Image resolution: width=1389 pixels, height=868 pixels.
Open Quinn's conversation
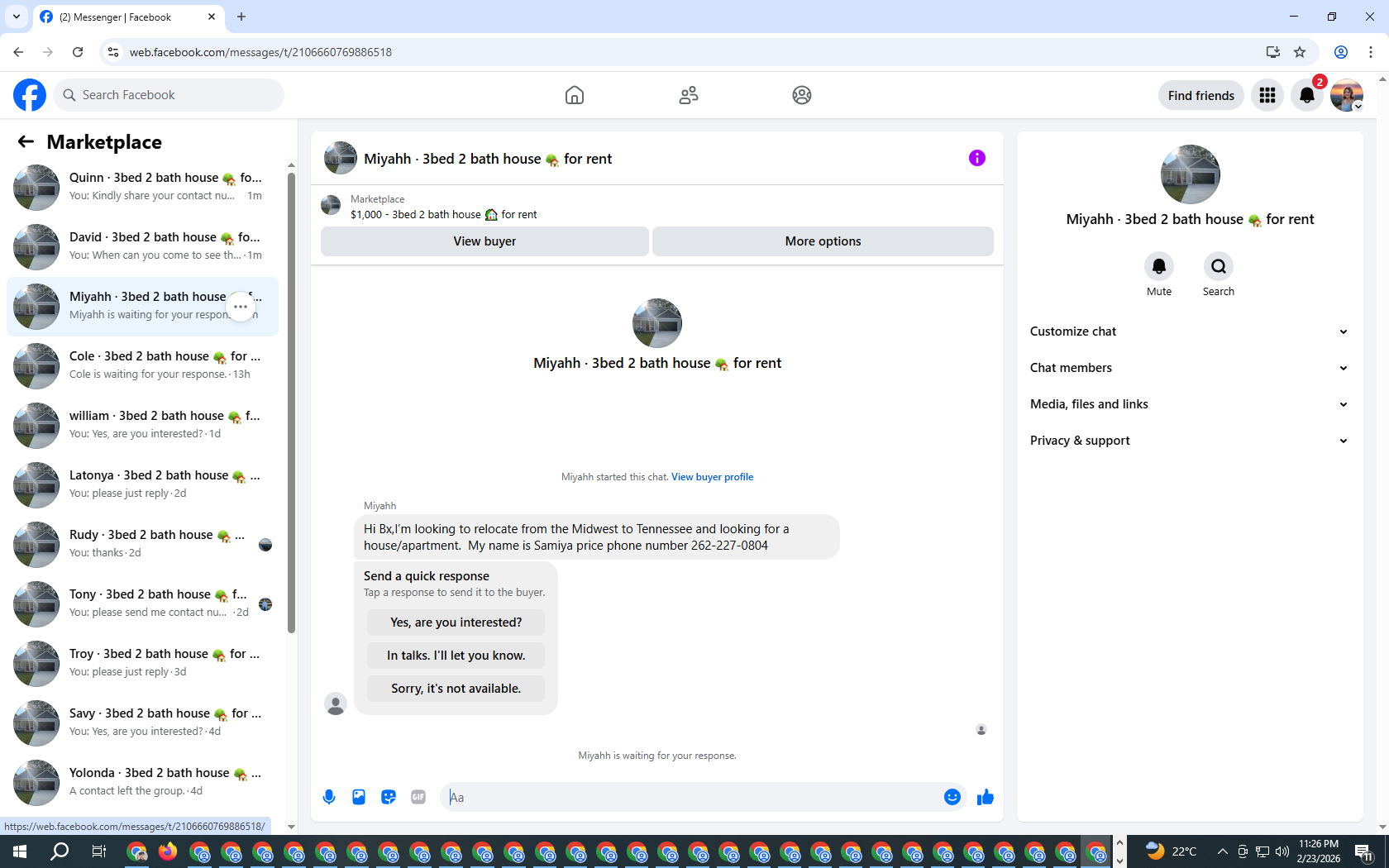pos(142,187)
